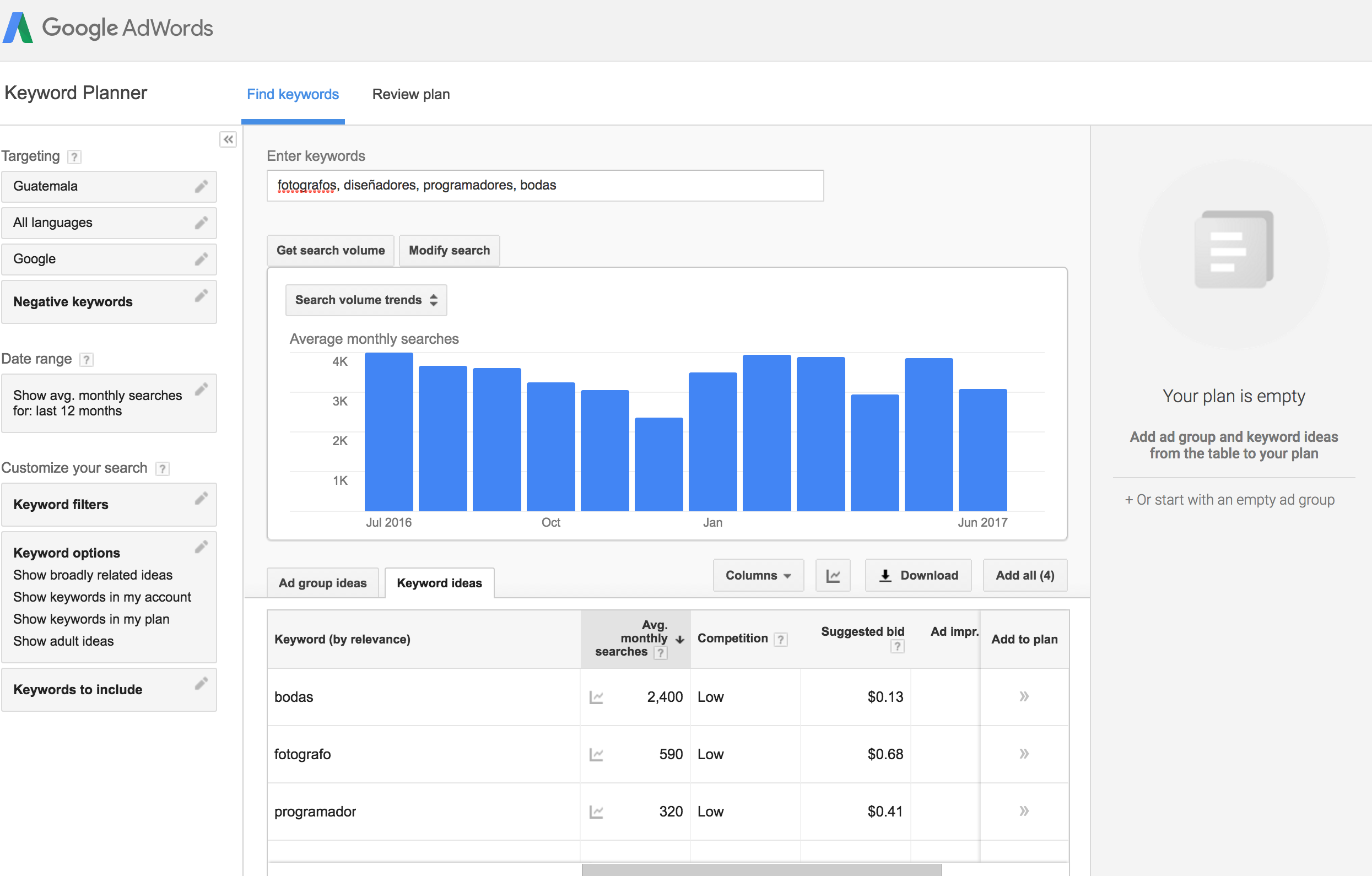Collapse the left sidebar with double-chevron icon
This screenshot has width=1372, height=876.
tap(228, 139)
